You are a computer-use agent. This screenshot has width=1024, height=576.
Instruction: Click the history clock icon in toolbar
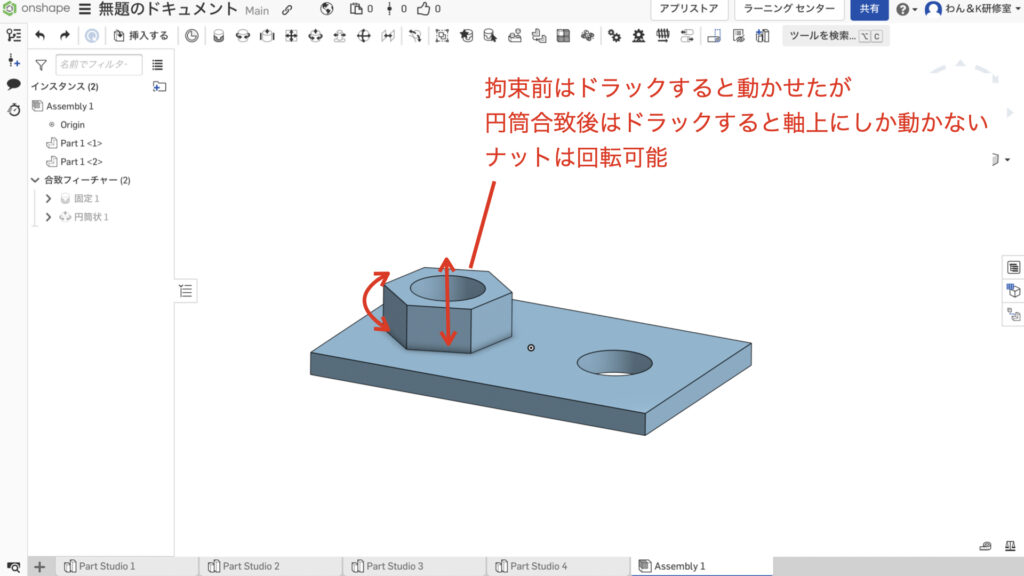191,36
